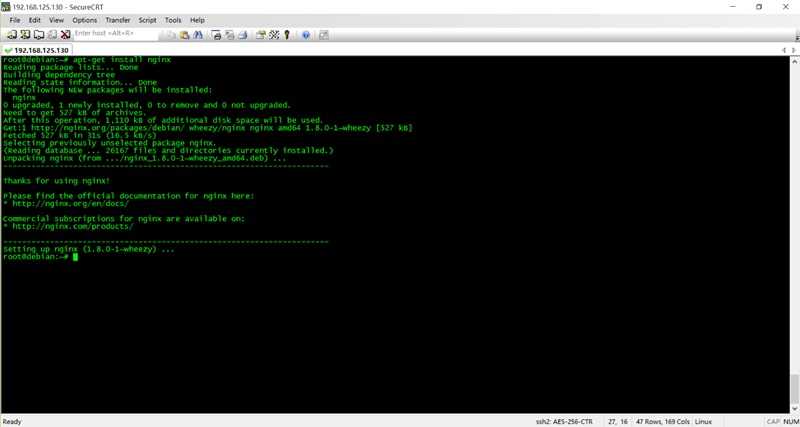The height and width of the screenshot is (427, 800).
Task: Close the SecureCRT window
Action: [785, 7]
